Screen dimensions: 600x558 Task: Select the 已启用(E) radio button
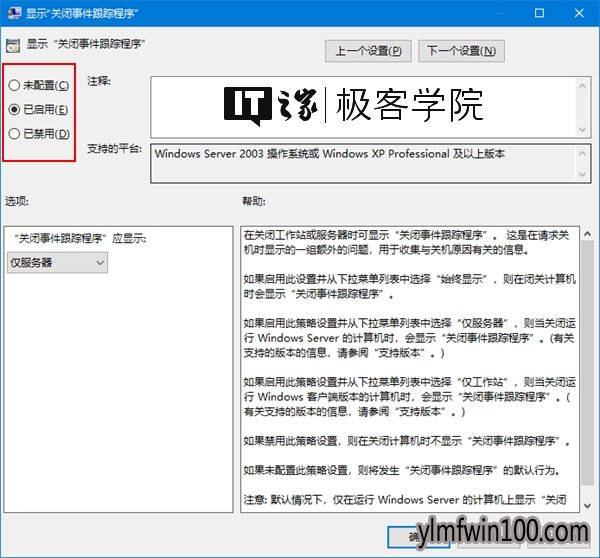coord(38,109)
